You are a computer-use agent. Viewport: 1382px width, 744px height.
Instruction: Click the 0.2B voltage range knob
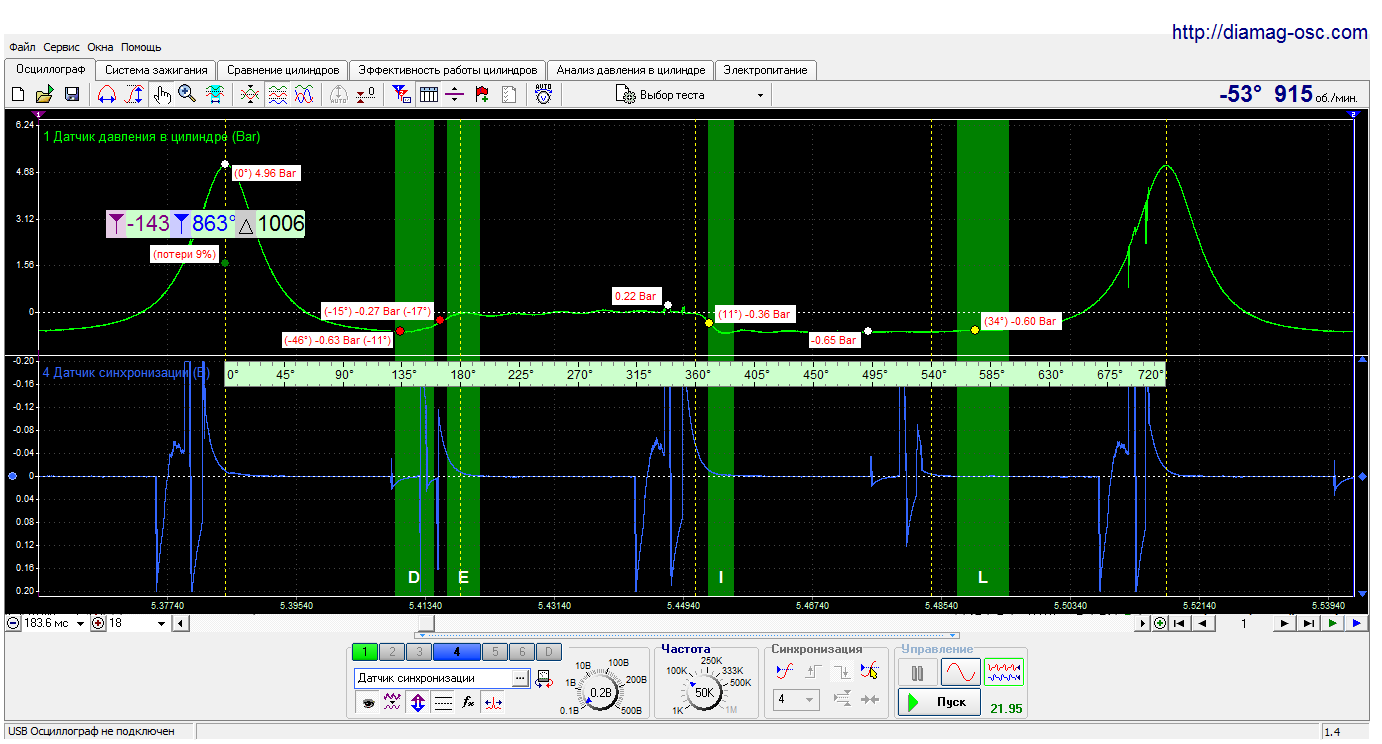(x=602, y=692)
